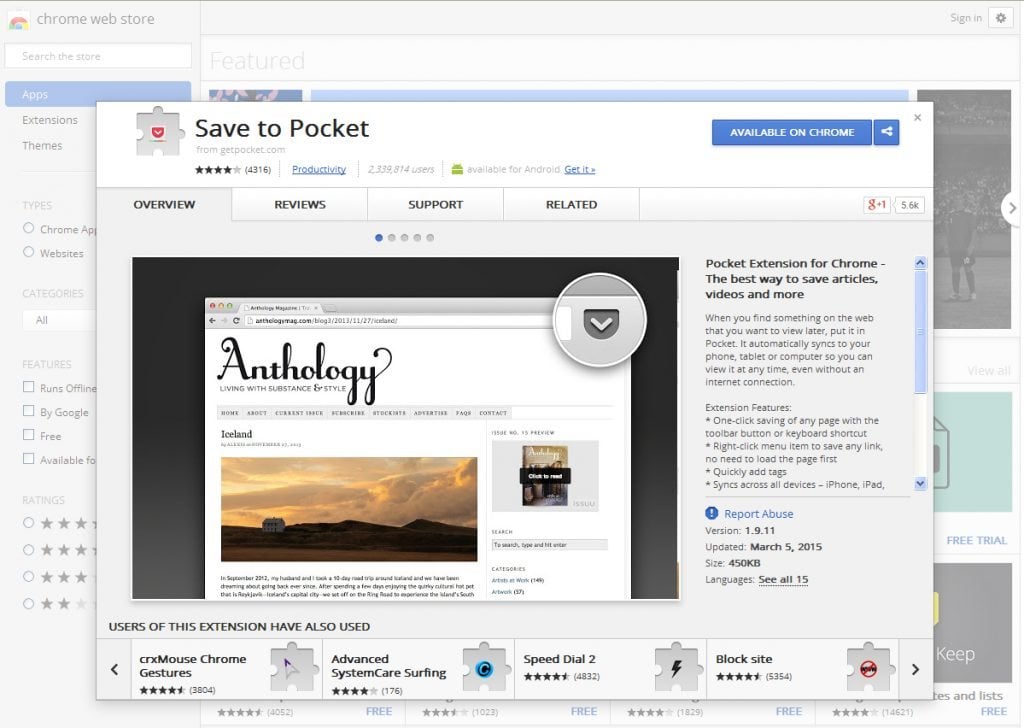Switch to the Overview tab

164,204
